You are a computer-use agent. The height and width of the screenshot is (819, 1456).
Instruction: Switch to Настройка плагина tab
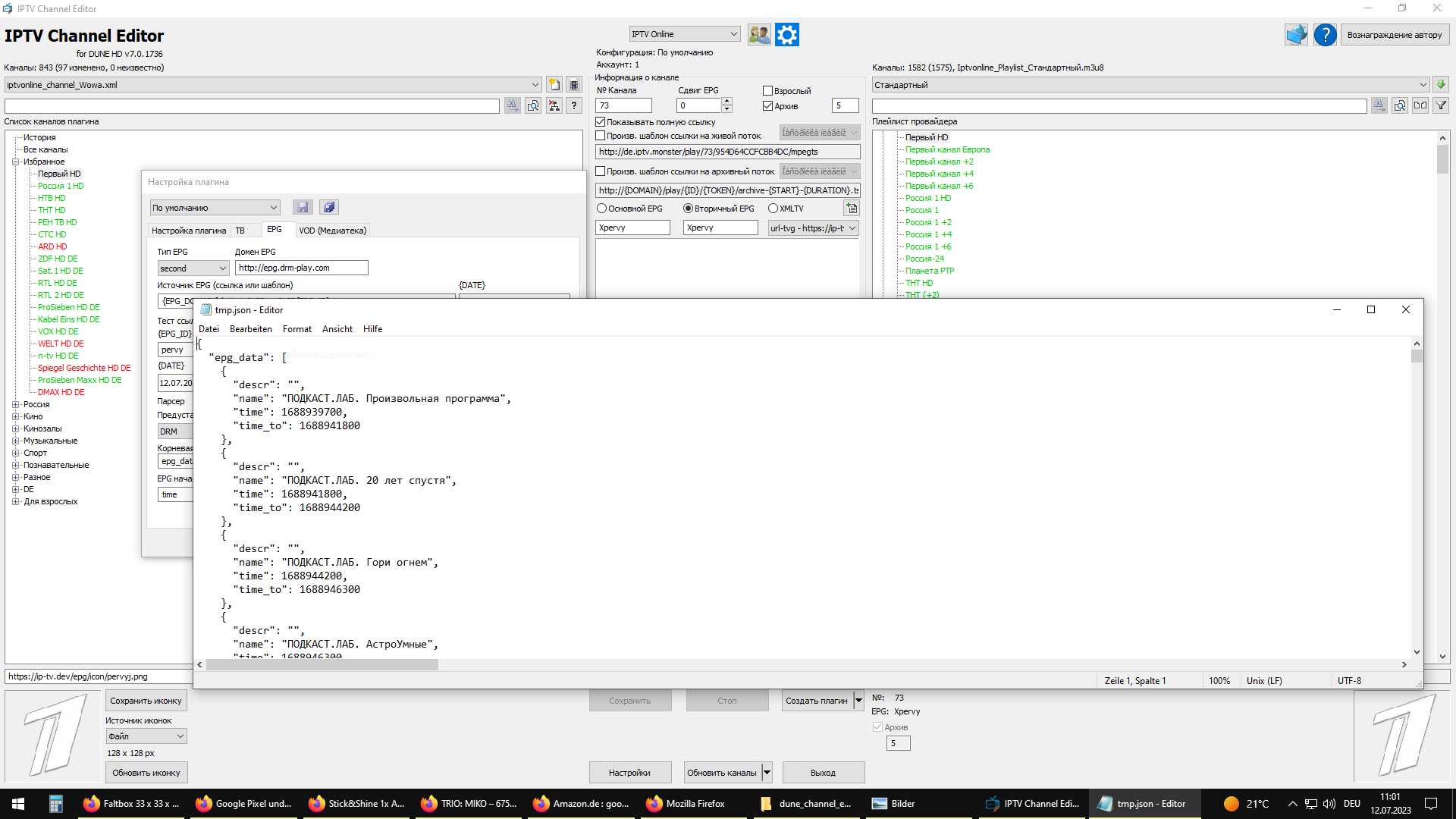coord(189,231)
